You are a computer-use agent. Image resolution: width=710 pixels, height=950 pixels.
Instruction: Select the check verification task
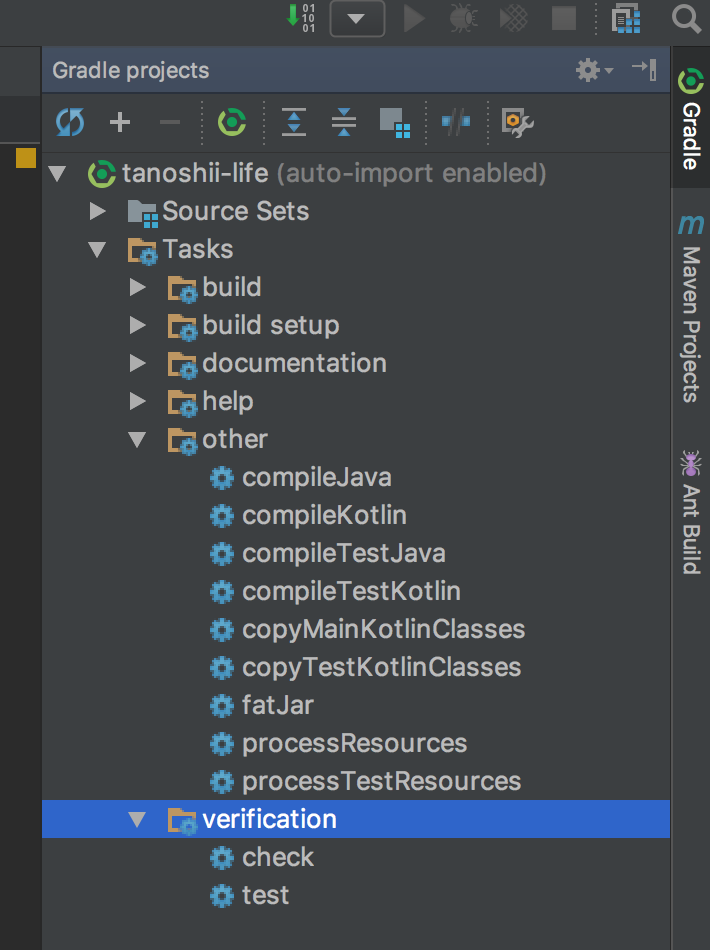(x=277, y=857)
